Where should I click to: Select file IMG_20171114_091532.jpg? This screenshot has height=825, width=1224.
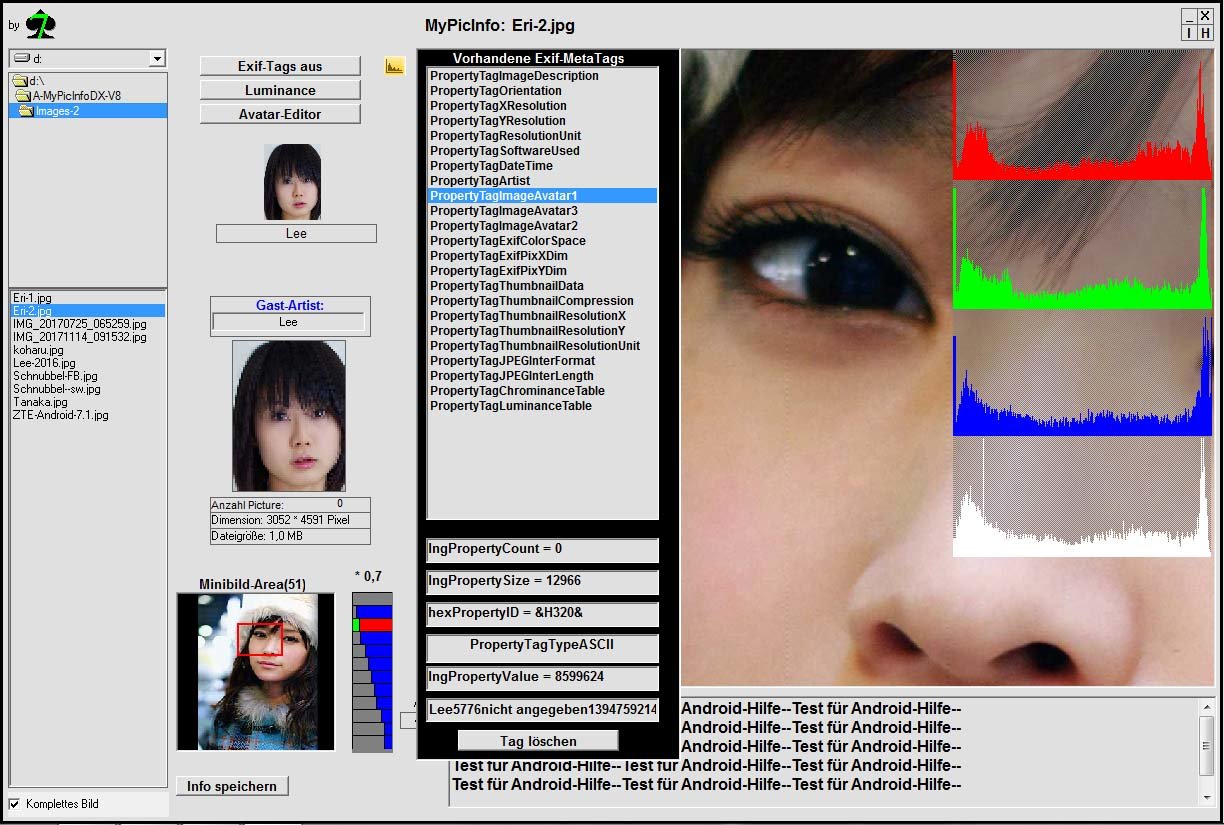click(x=79, y=337)
